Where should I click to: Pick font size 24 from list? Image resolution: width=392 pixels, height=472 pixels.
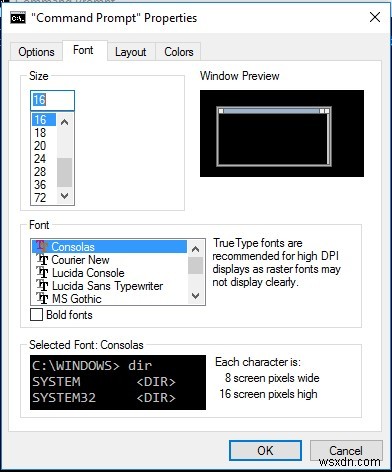(44, 159)
